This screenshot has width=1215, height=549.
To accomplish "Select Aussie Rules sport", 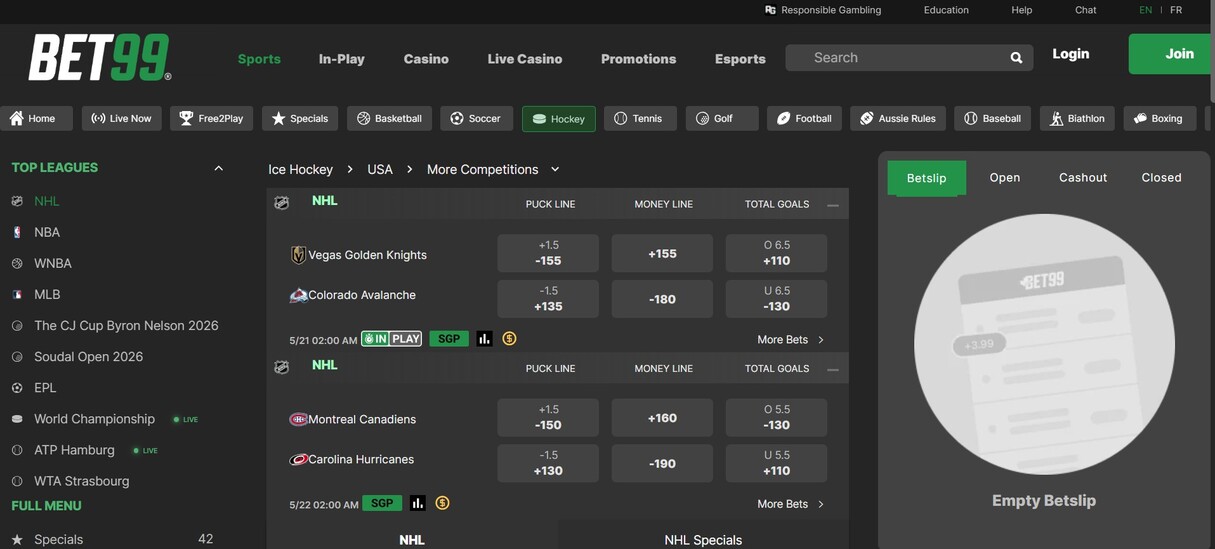I will (x=898, y=118).
